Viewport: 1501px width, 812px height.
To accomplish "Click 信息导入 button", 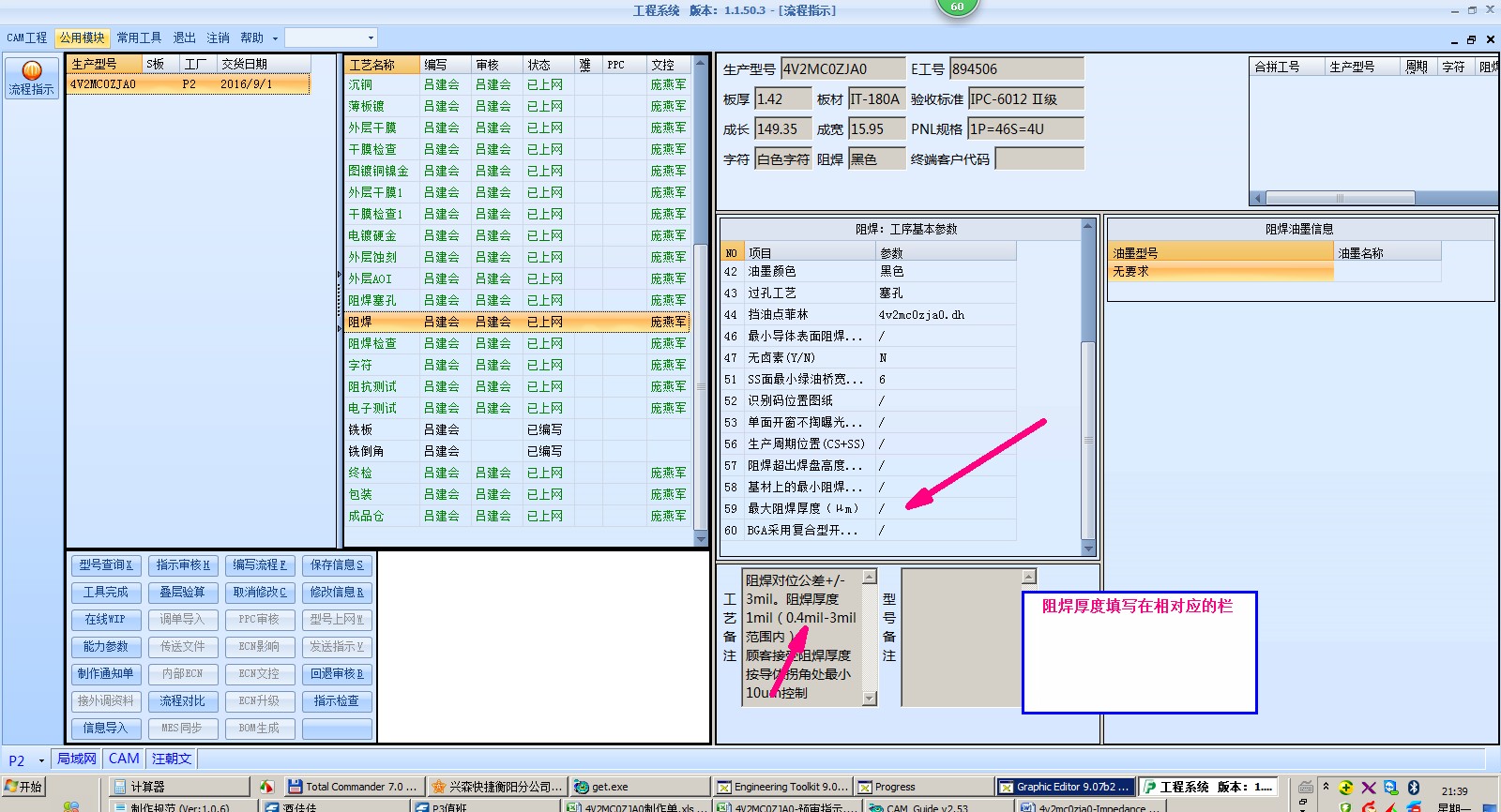I will point(105,729).
